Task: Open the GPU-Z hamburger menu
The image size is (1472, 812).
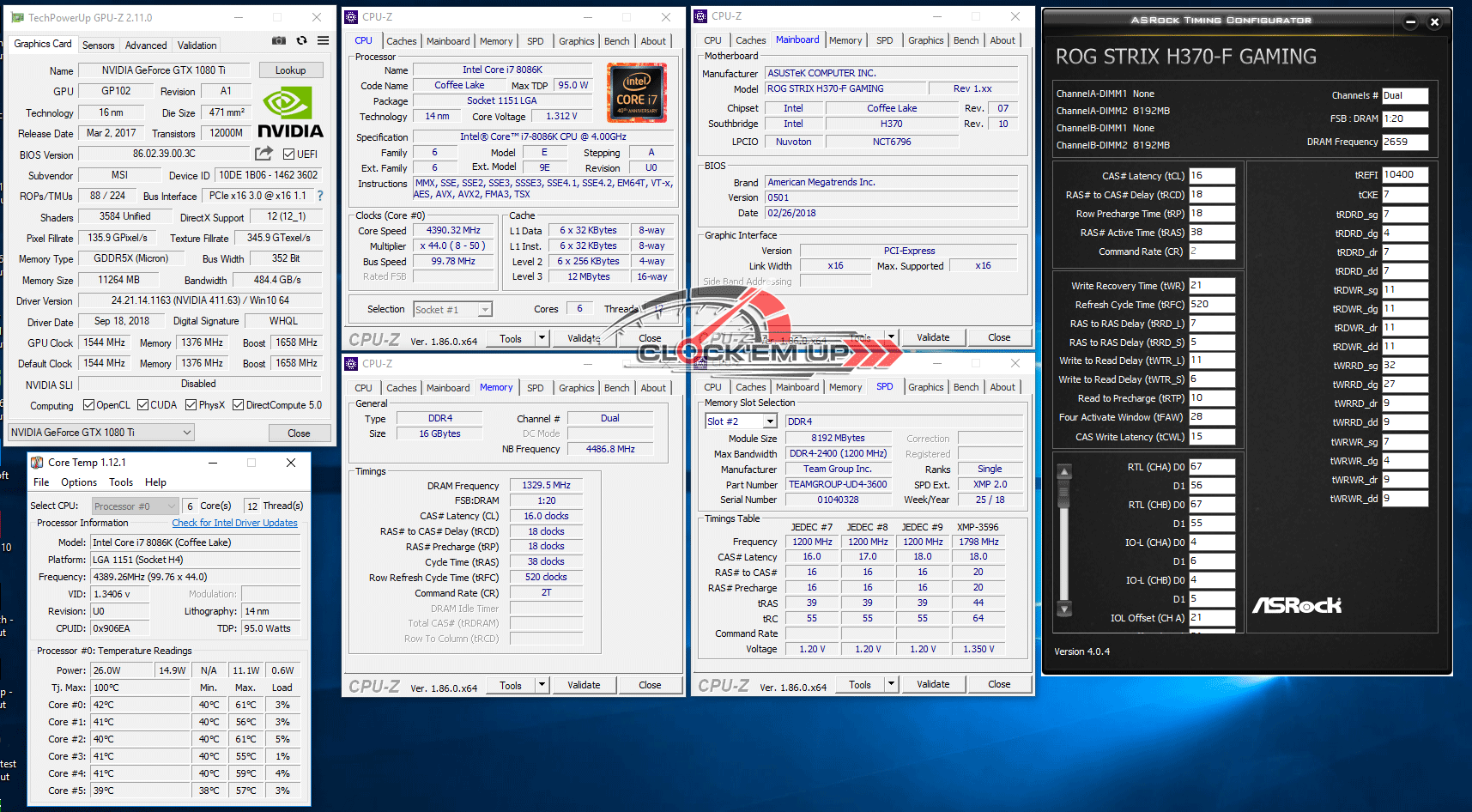Action: pos(323,40)
